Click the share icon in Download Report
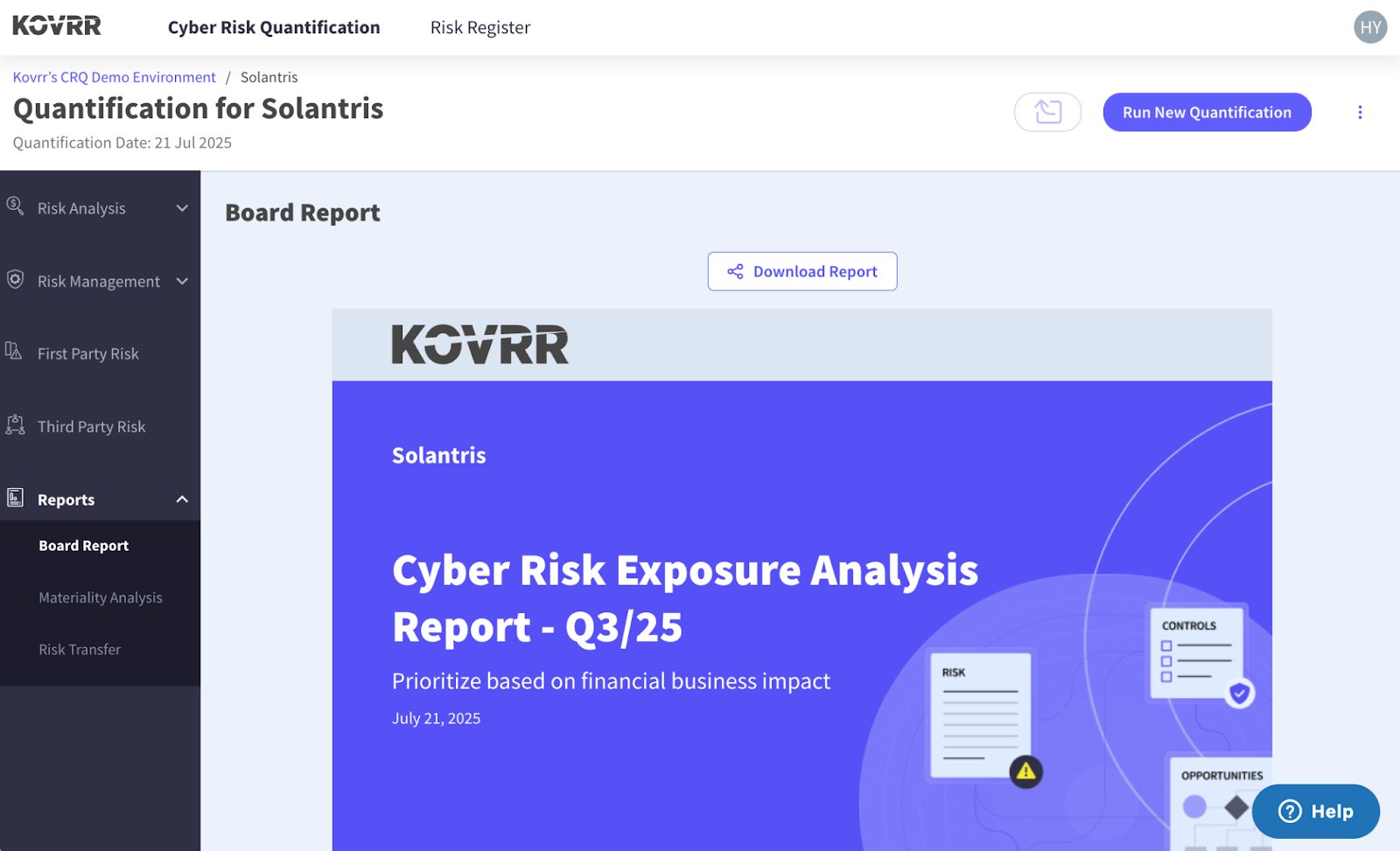1400x851 pixels. tap(735, 271)
